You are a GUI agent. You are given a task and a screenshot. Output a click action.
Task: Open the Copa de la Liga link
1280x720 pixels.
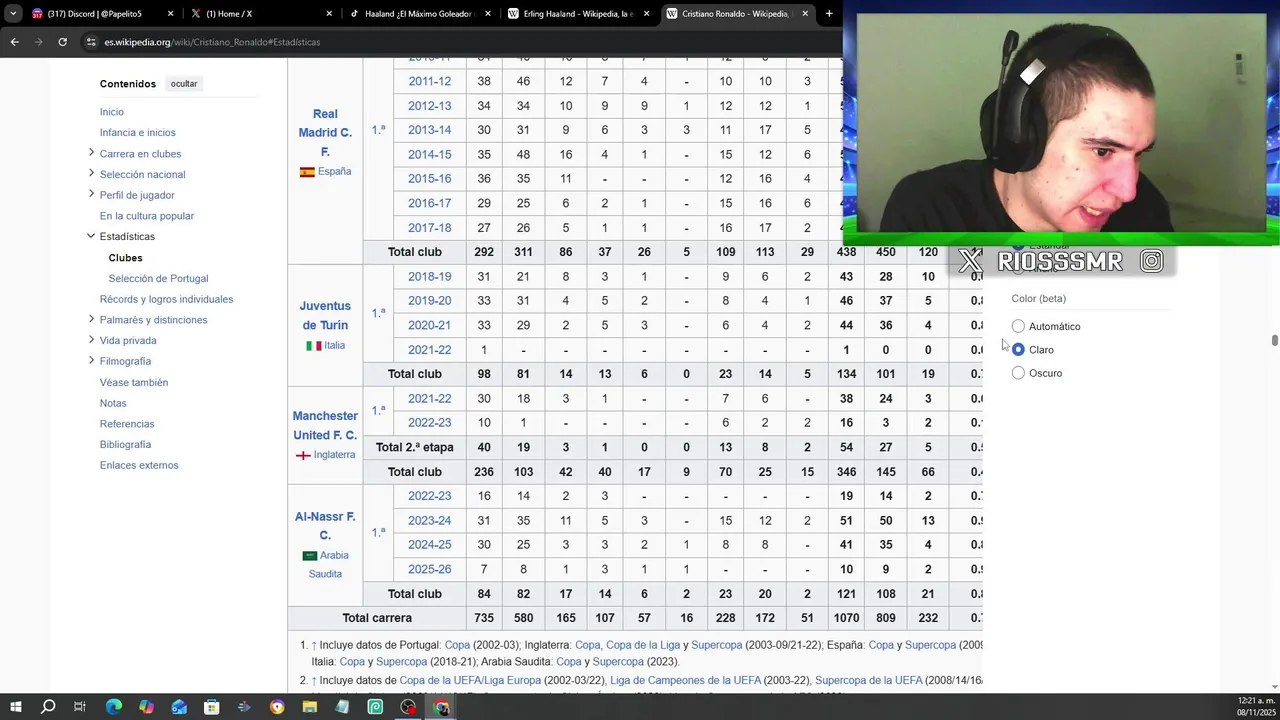pos(643,645)
